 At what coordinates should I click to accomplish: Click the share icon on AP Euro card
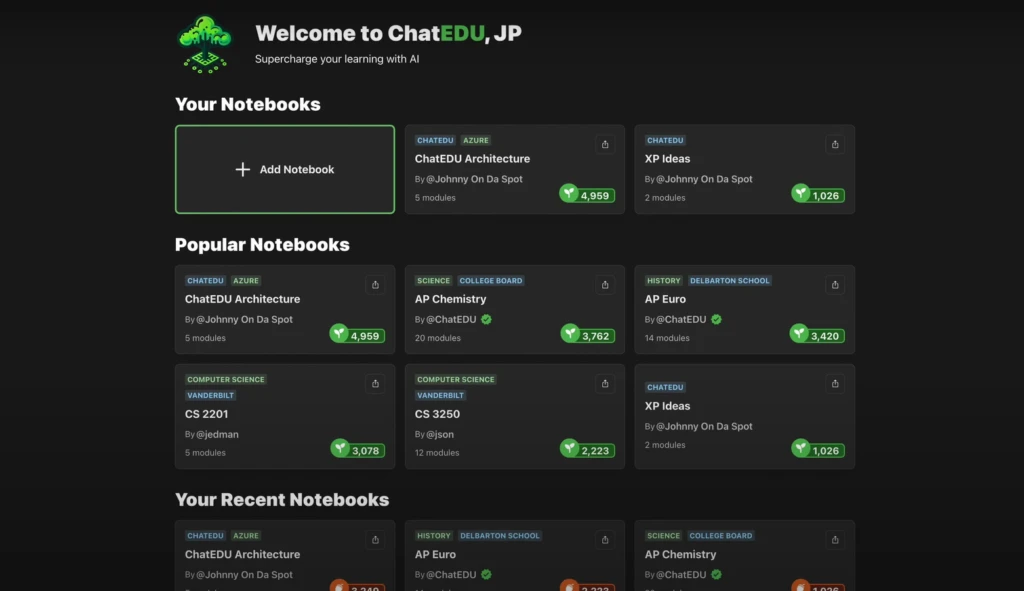[x=835, y=285]
